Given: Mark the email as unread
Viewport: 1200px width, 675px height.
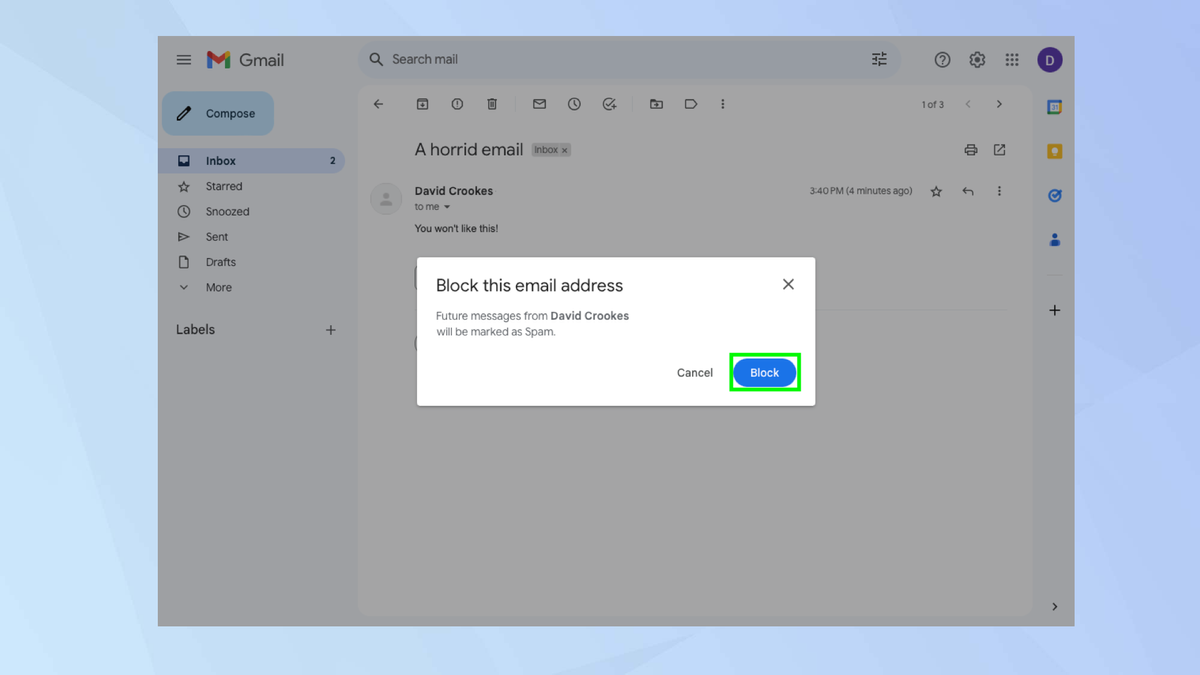Looking at the screenshot, I should [x=538, y=103].
